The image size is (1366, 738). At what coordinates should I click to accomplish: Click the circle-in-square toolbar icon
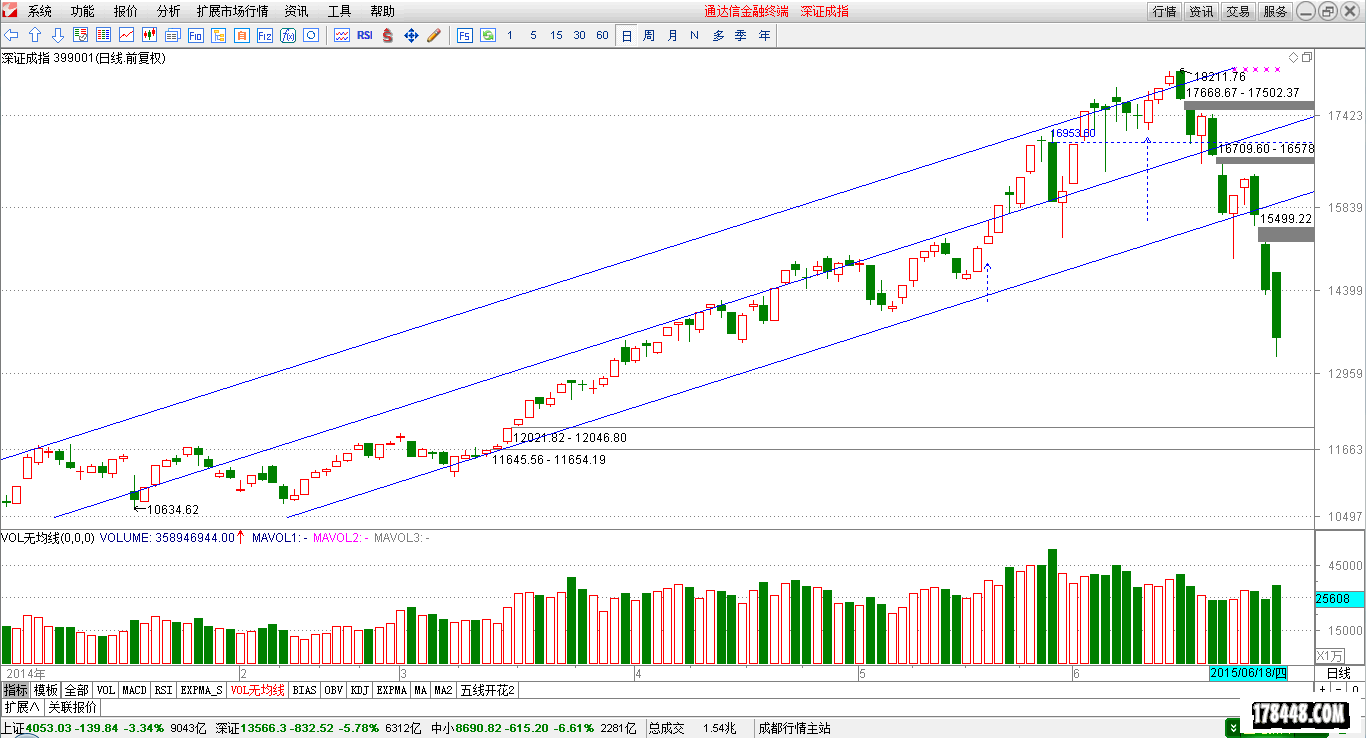tap(311, 35)
